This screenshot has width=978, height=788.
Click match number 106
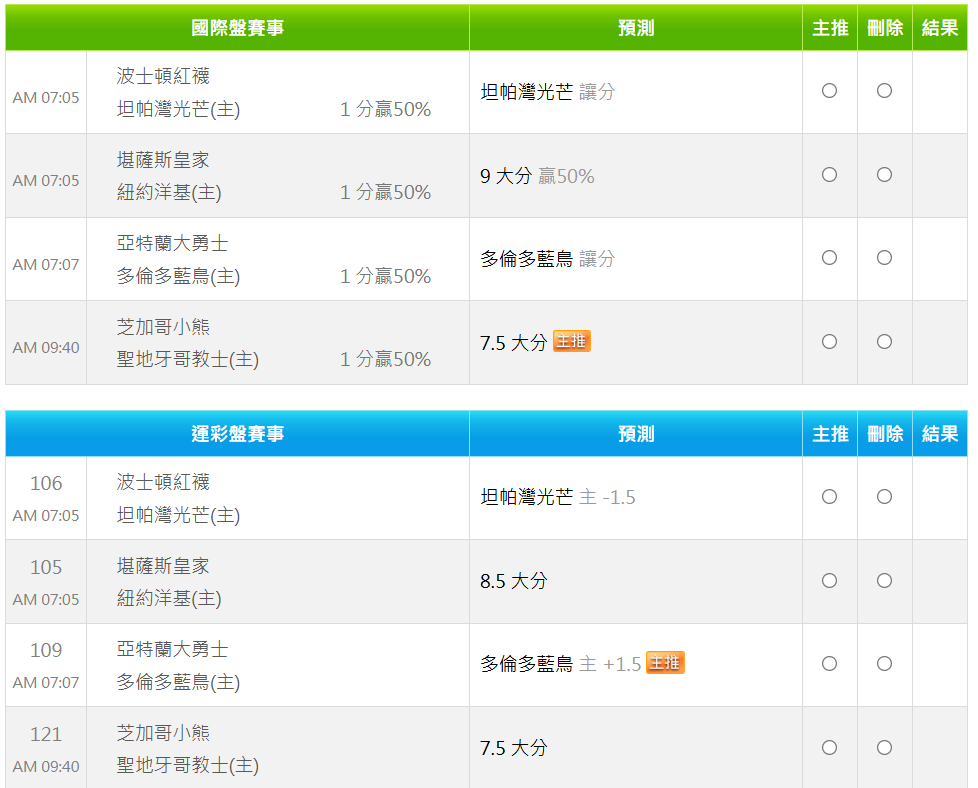pos(46,483)
